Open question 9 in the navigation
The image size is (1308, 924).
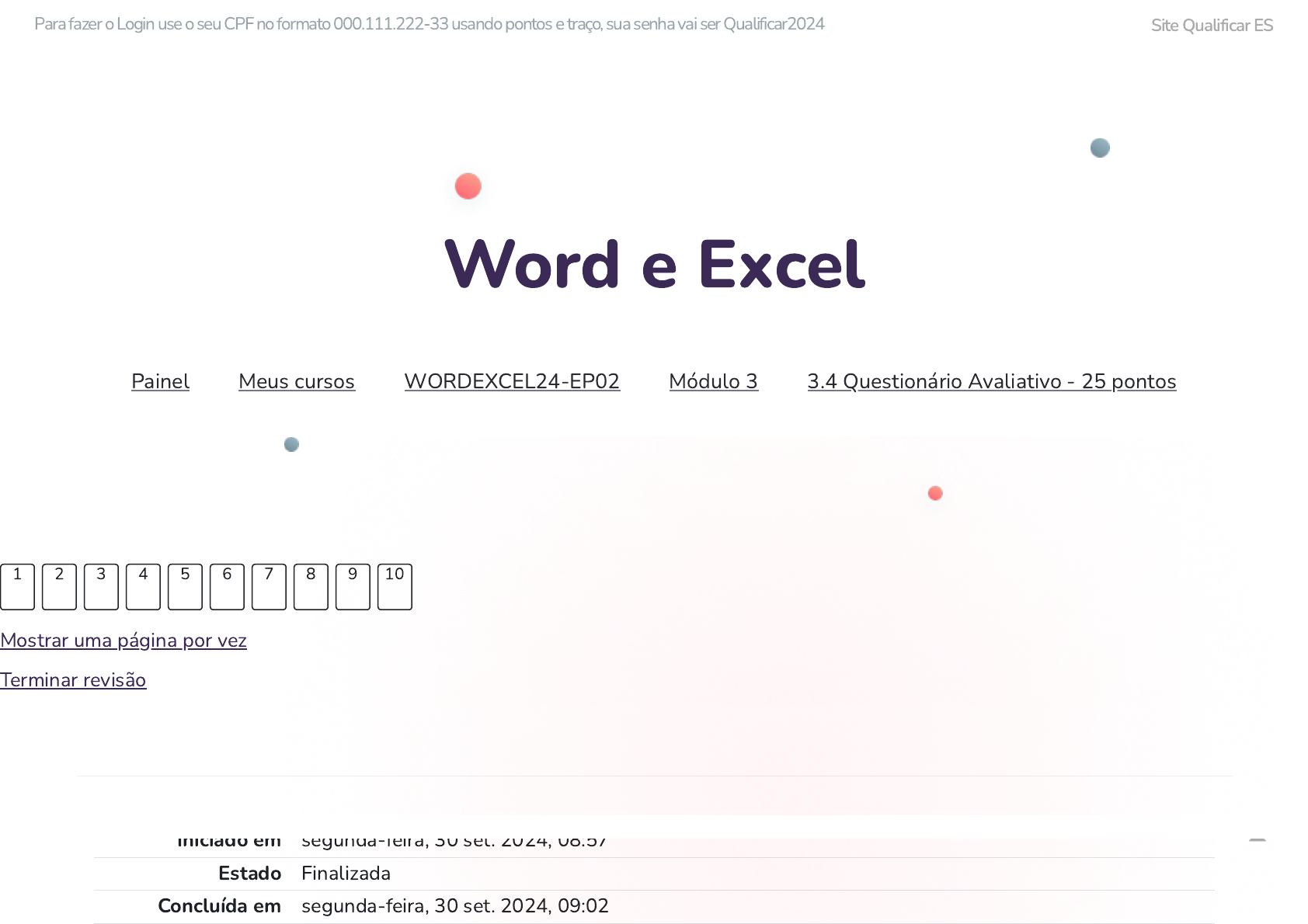point(353,586)
